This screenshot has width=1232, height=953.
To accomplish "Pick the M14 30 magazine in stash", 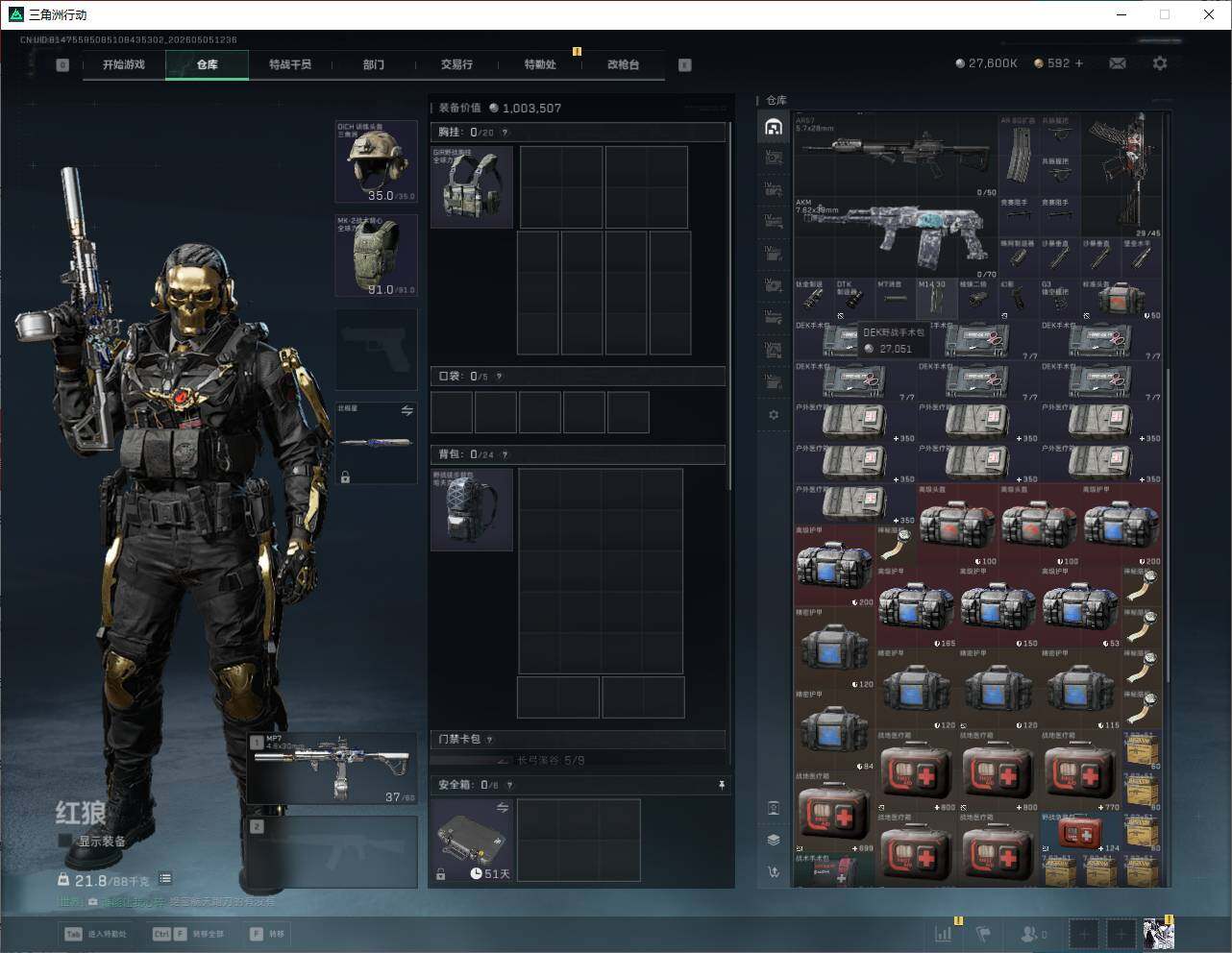I will (x=937, y=300).
